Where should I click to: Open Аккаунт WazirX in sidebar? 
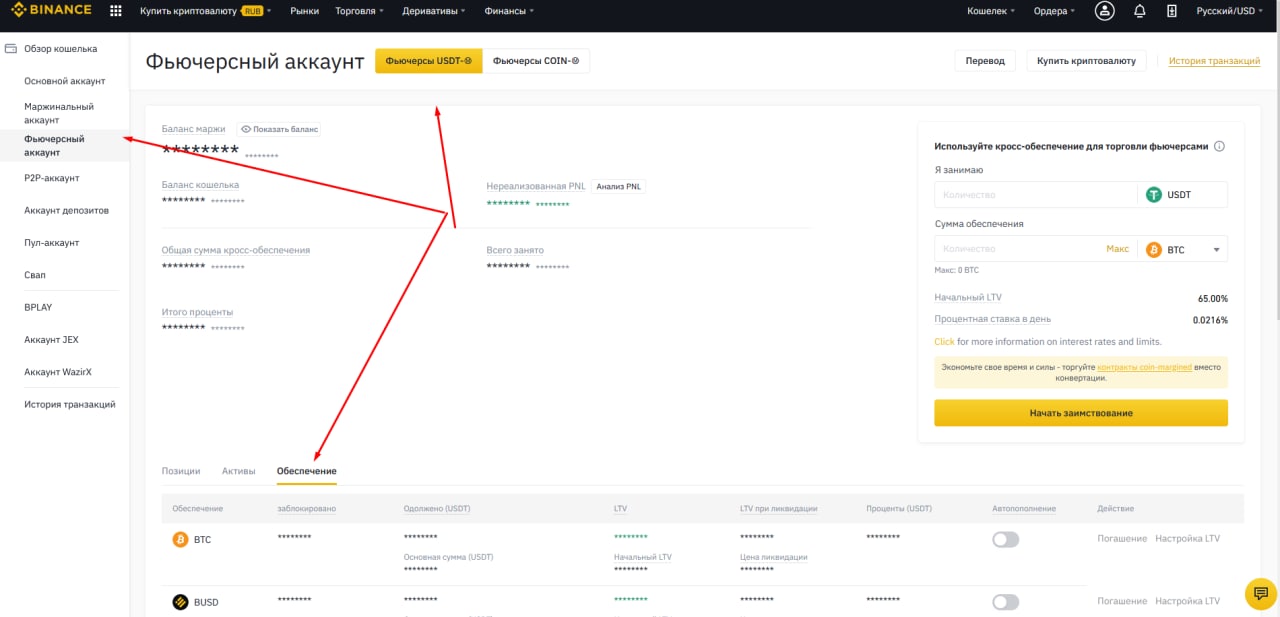57,372
